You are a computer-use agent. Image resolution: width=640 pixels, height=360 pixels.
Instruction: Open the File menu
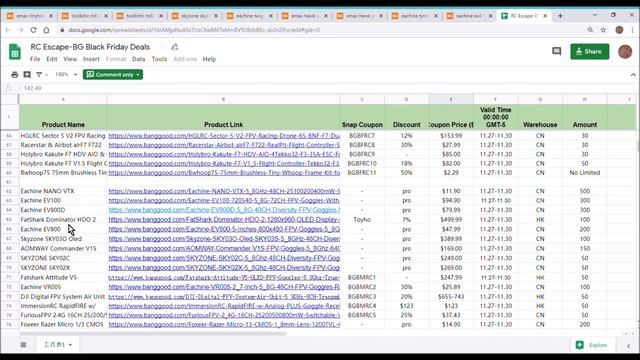pos(35,59)
